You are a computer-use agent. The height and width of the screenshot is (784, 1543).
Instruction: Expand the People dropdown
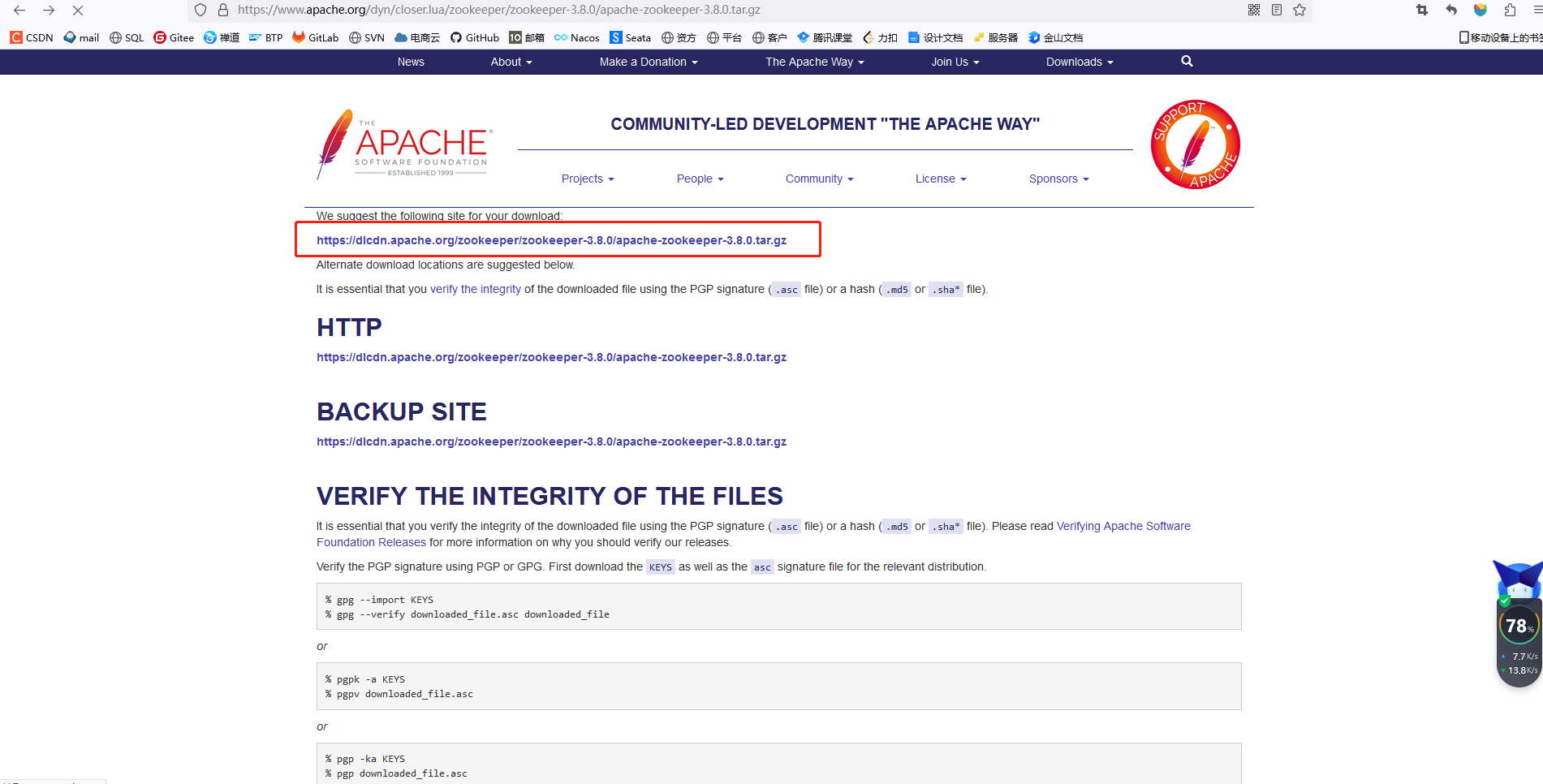700,179
